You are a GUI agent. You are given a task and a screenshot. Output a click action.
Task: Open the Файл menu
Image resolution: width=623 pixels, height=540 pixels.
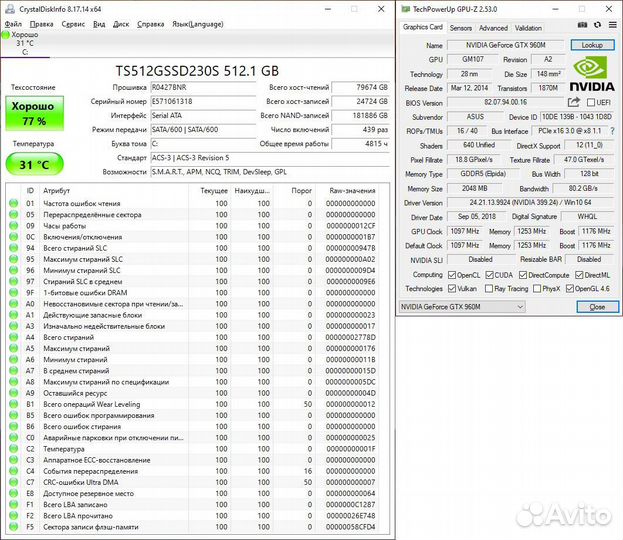13,24
